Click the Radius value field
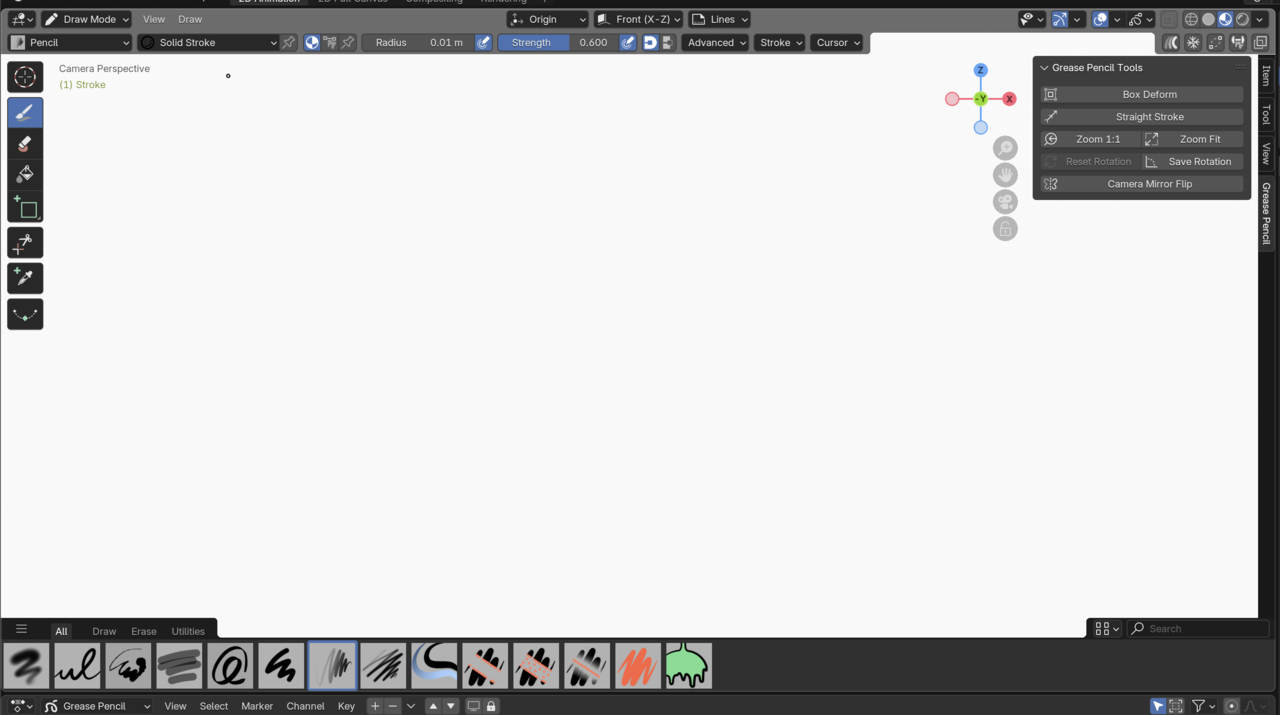The image size is (1280, 715). click(418, 43)
